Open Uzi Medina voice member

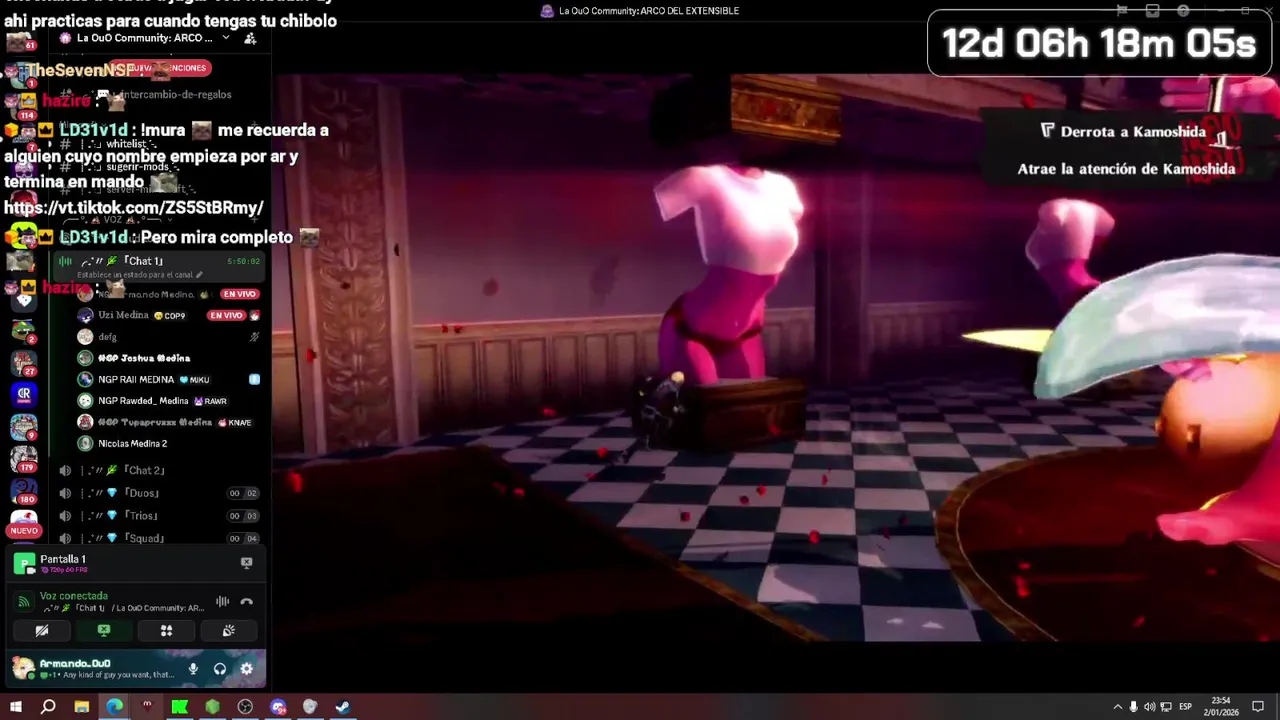click(x=125, y=316)
